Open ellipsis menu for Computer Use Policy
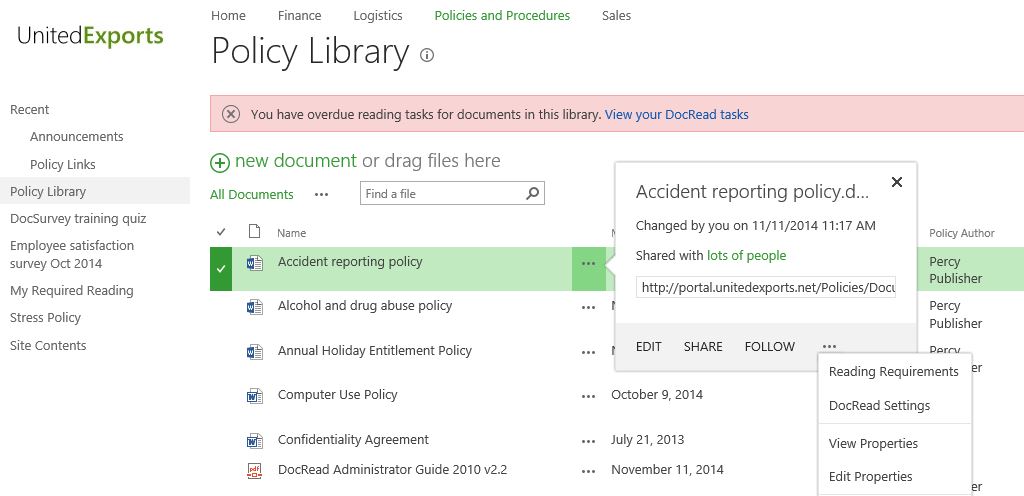 (588, 396)
